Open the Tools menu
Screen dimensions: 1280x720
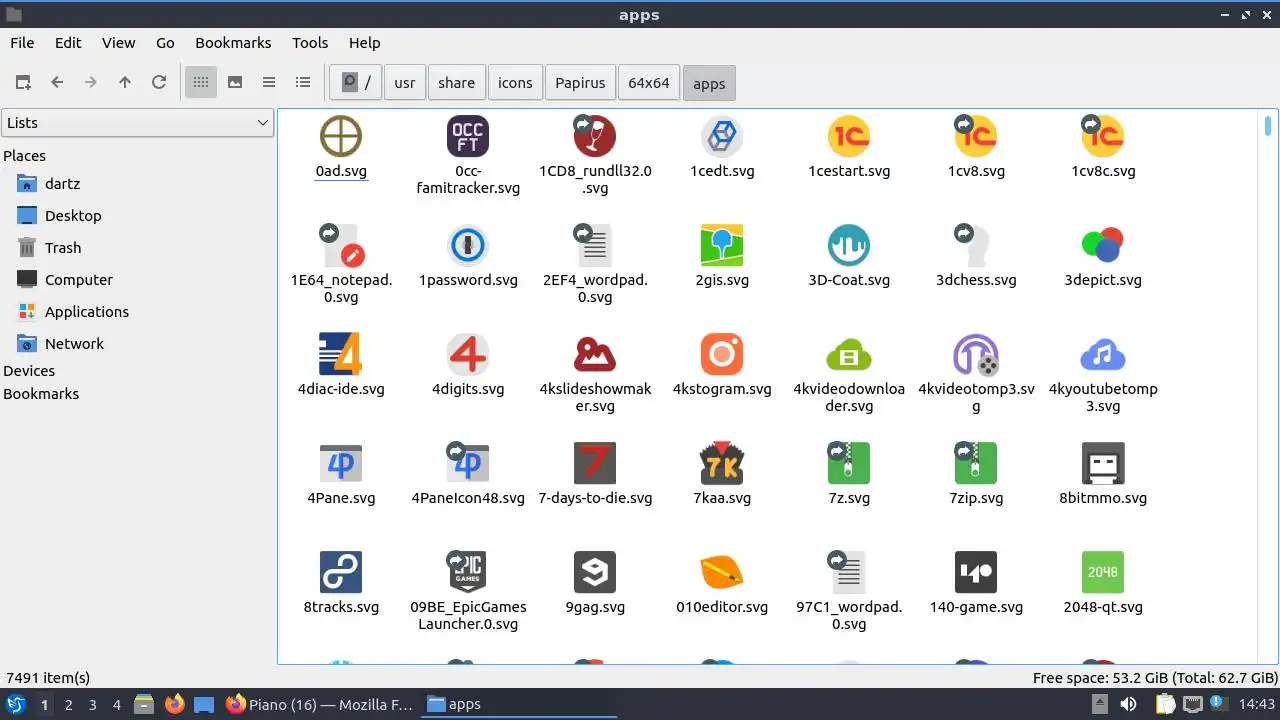(310, 43)
